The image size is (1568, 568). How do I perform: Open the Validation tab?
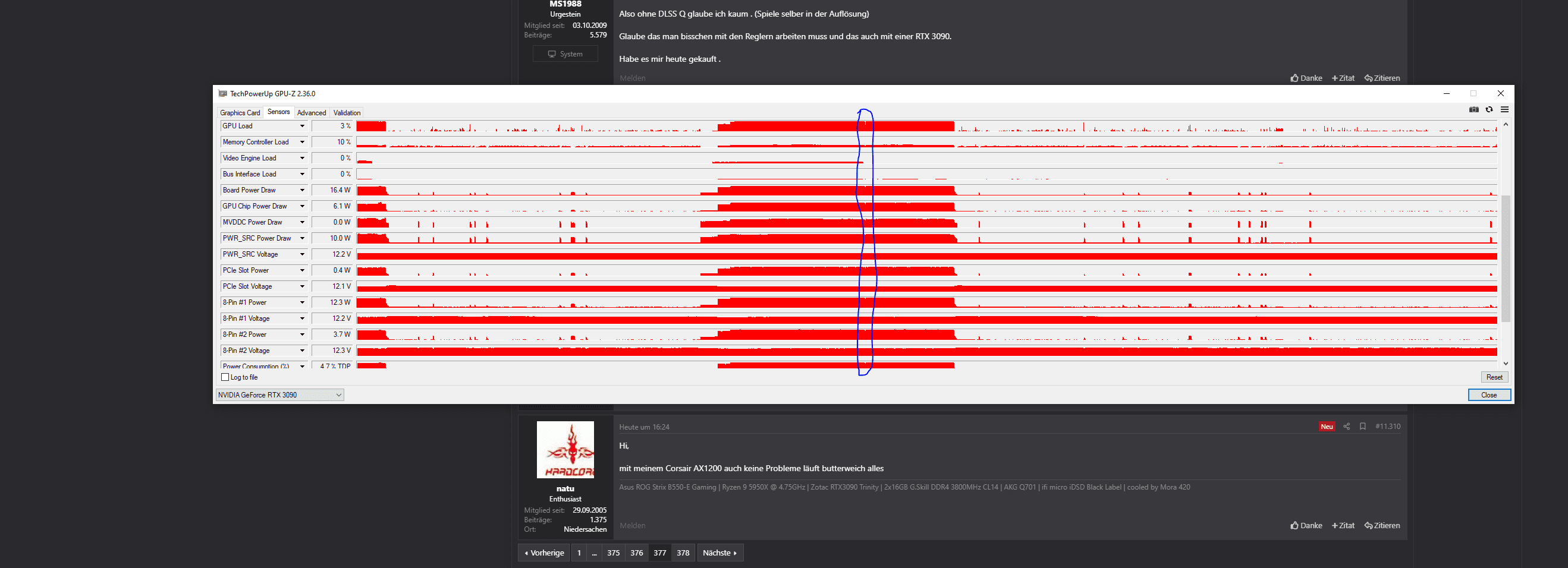[347, 112]
